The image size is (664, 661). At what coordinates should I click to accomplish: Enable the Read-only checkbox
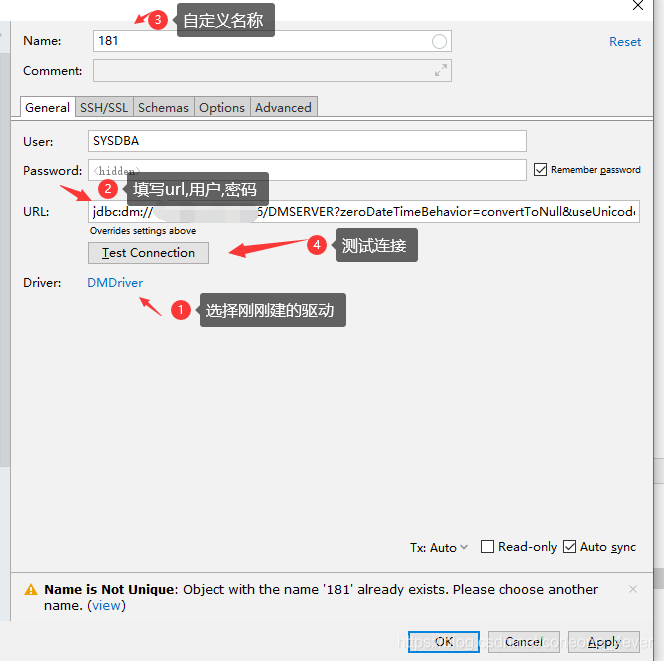(x=487, y=547)
